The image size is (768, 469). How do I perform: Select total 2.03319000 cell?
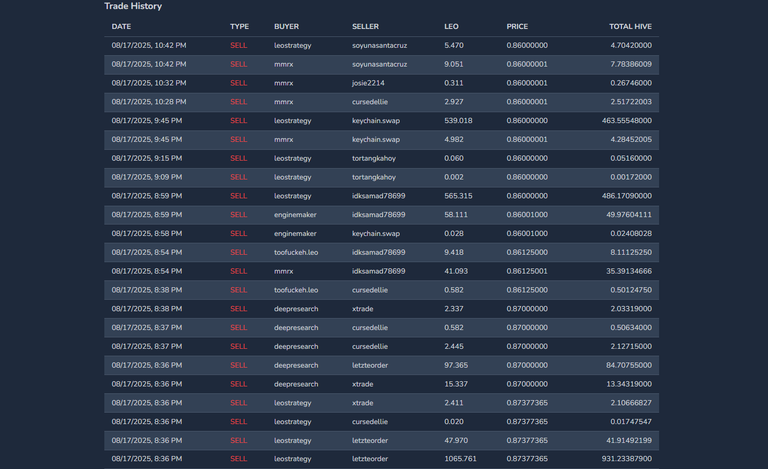point(631,309)
